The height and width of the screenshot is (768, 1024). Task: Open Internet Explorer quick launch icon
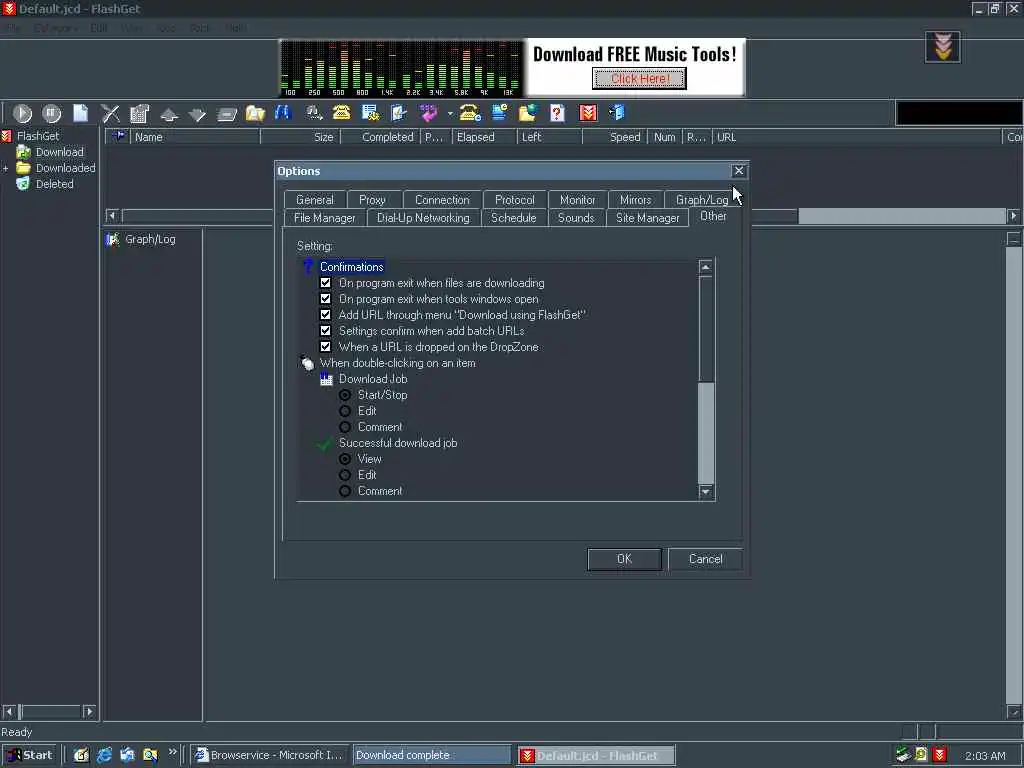[104, 755]
